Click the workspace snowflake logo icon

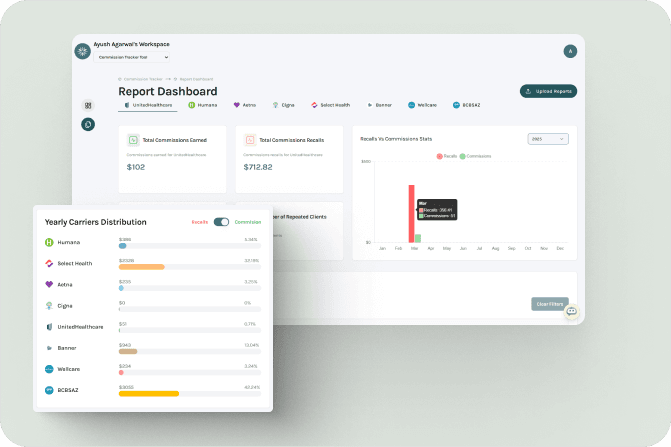coord(83,51)
